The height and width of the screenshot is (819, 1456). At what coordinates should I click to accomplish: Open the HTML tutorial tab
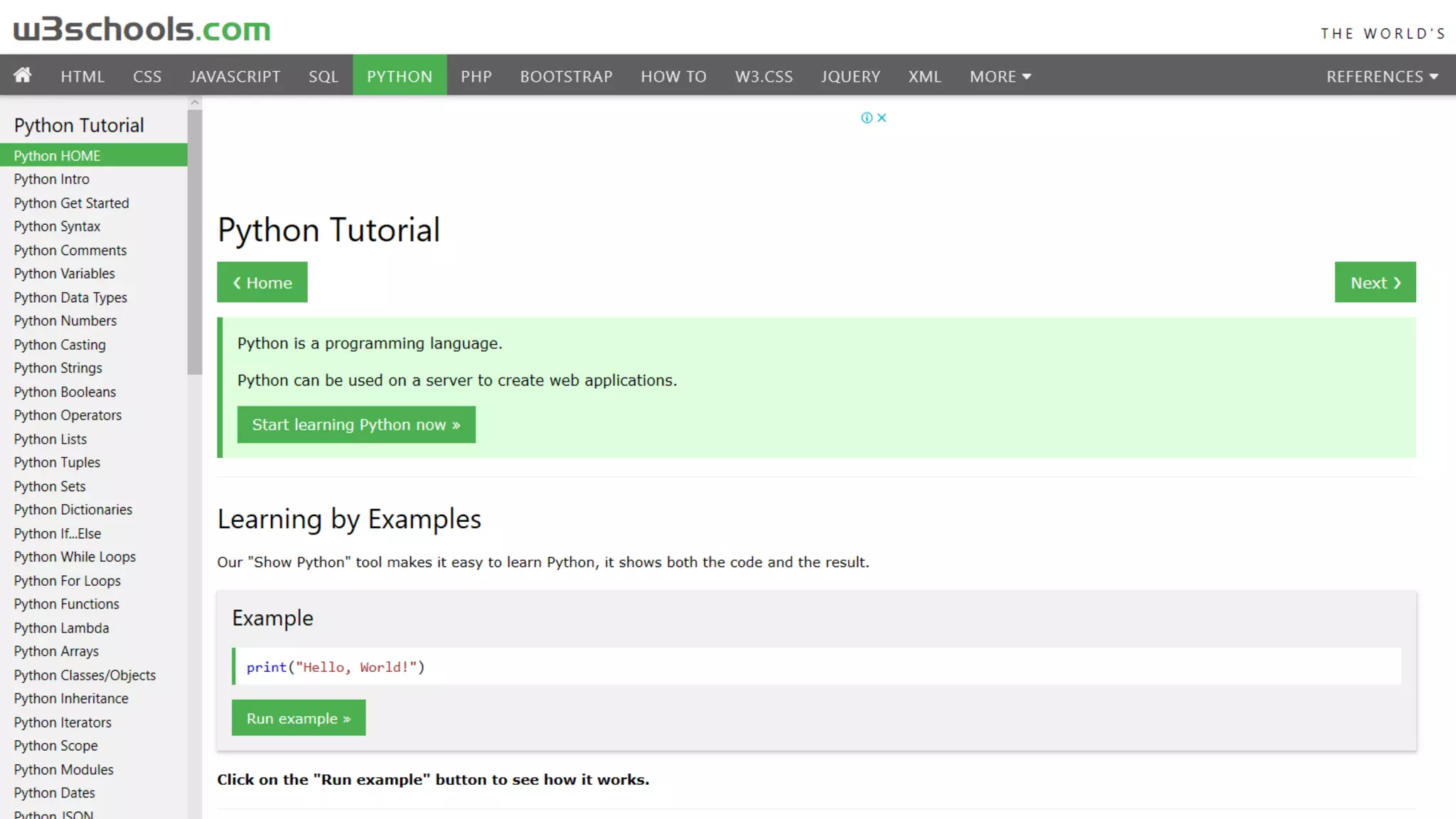point(82,76)
